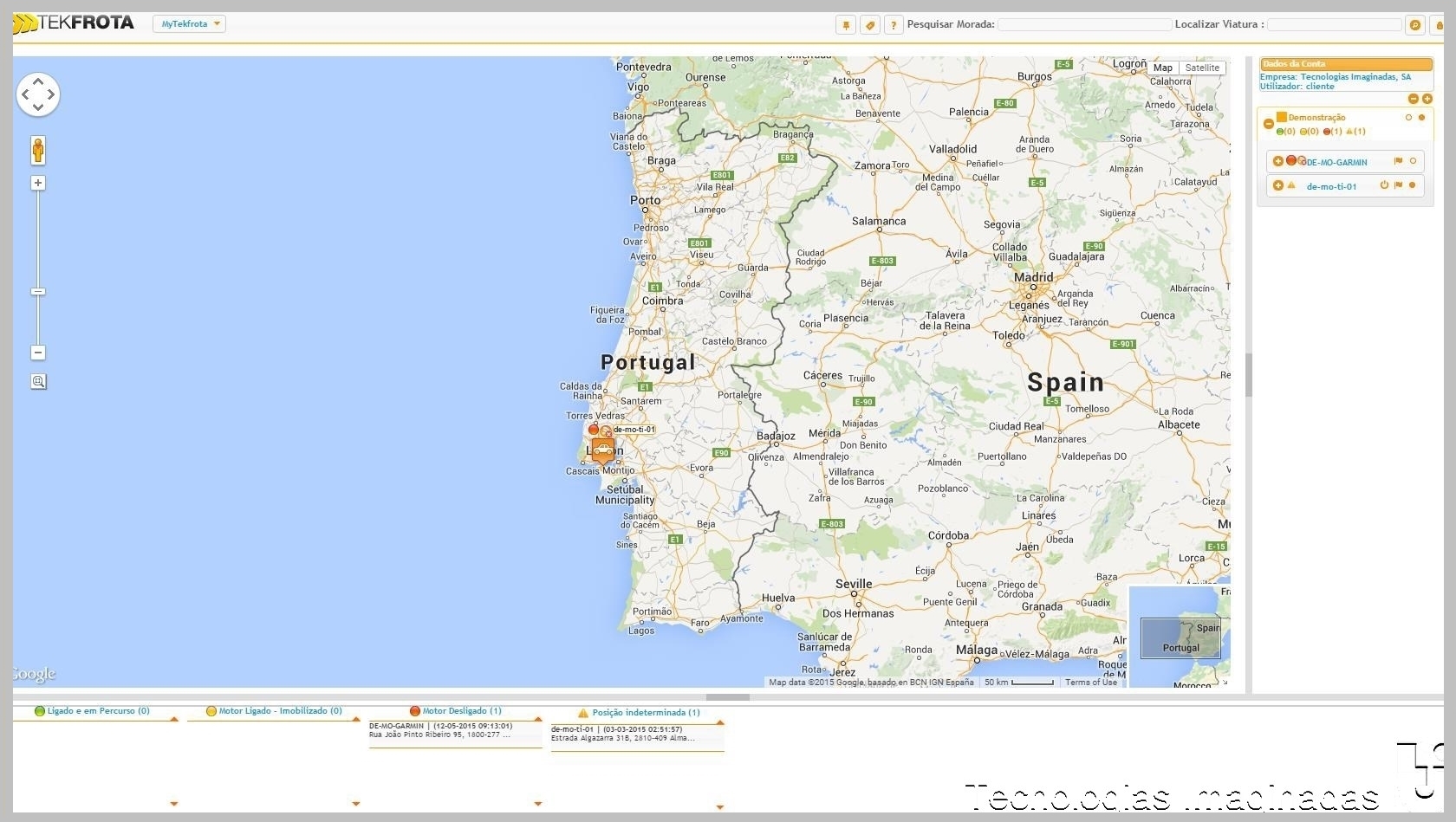Click the horizontal splitter handle below map
This screenshot has width=1456, height=822.
coord(728,697)
